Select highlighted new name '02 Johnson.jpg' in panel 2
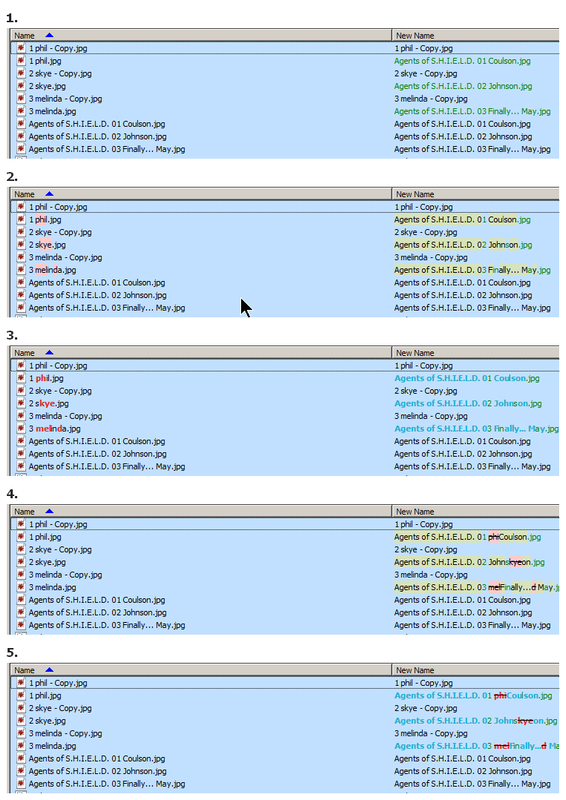The width and height of the screenshot is (566, 800). click(463, 245)
